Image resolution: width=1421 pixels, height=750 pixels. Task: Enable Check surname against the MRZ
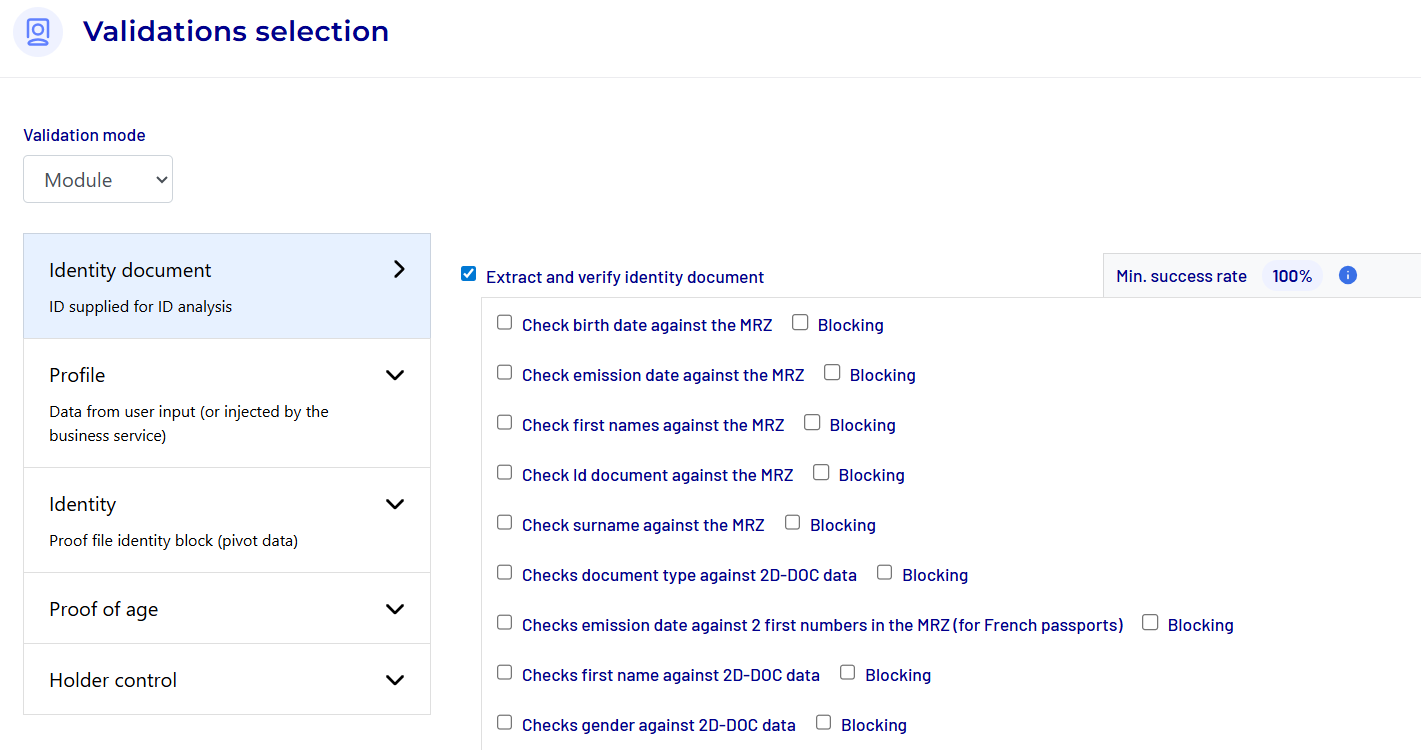[x=505, y=522]
